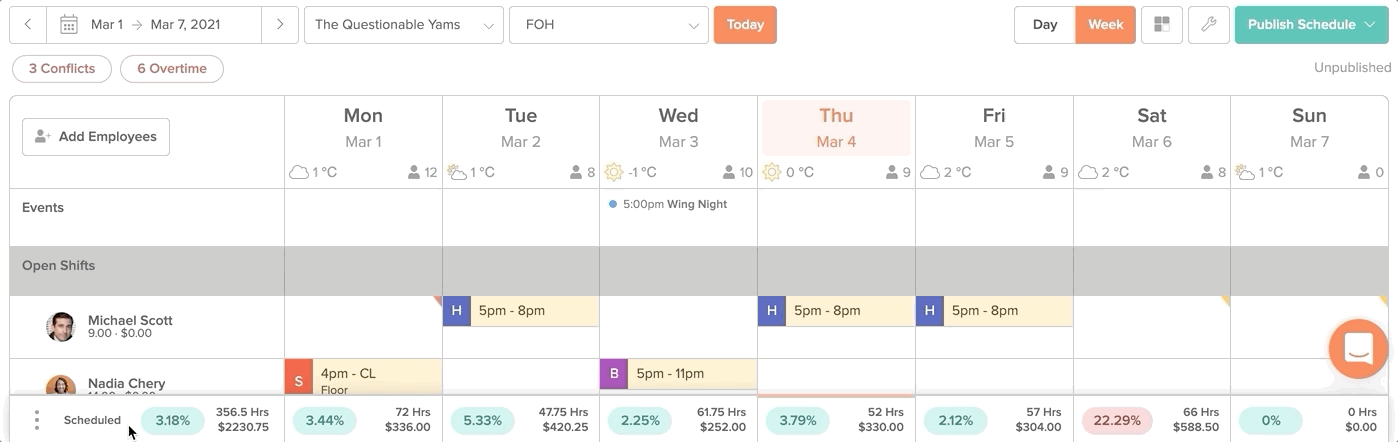Click Michael Scott's avatar photo
The height and width of the screenshot is (442, 1398).
tap(61, 327)
